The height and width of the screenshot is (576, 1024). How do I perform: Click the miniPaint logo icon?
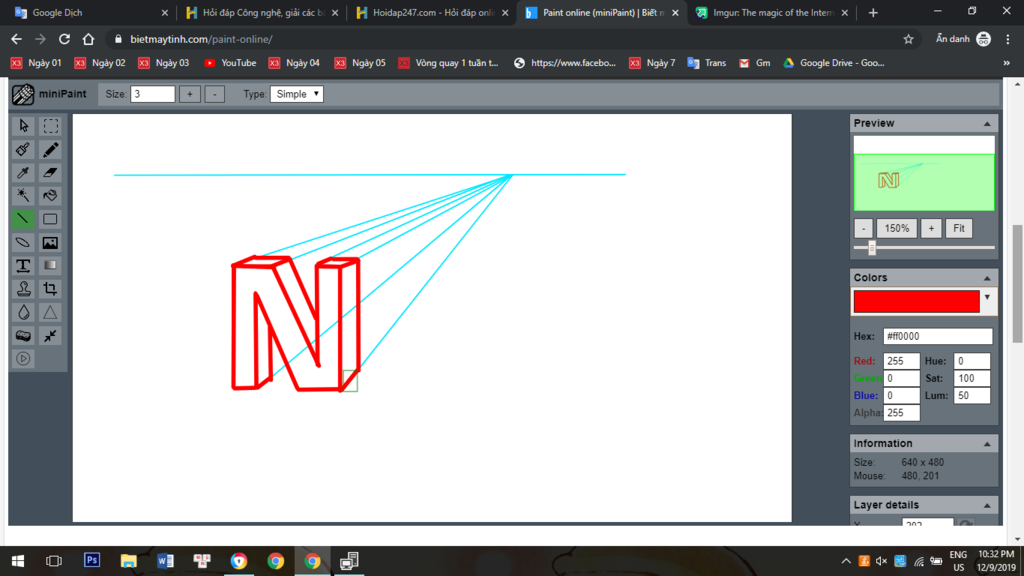pos(23,94)
